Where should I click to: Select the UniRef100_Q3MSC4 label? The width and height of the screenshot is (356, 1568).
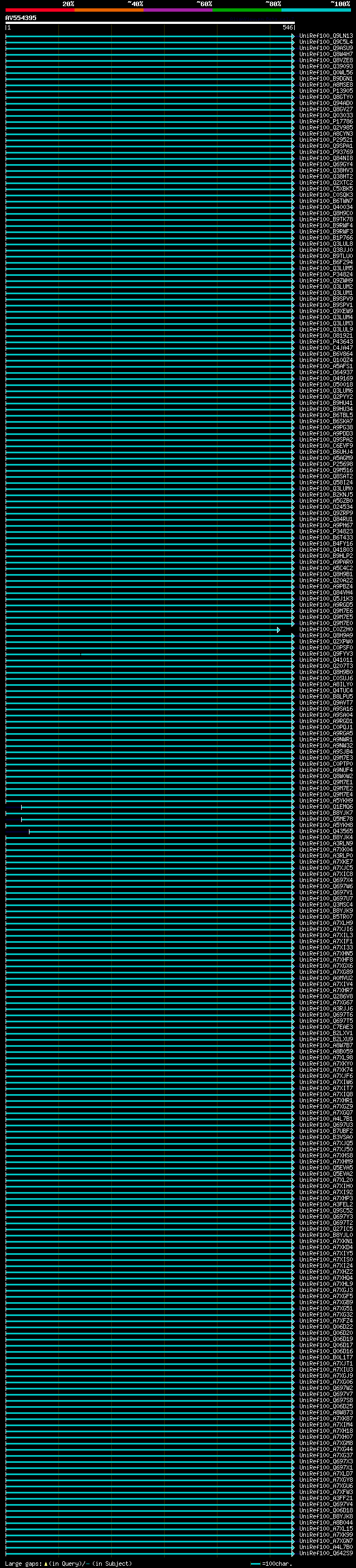(x=326, y=904)
